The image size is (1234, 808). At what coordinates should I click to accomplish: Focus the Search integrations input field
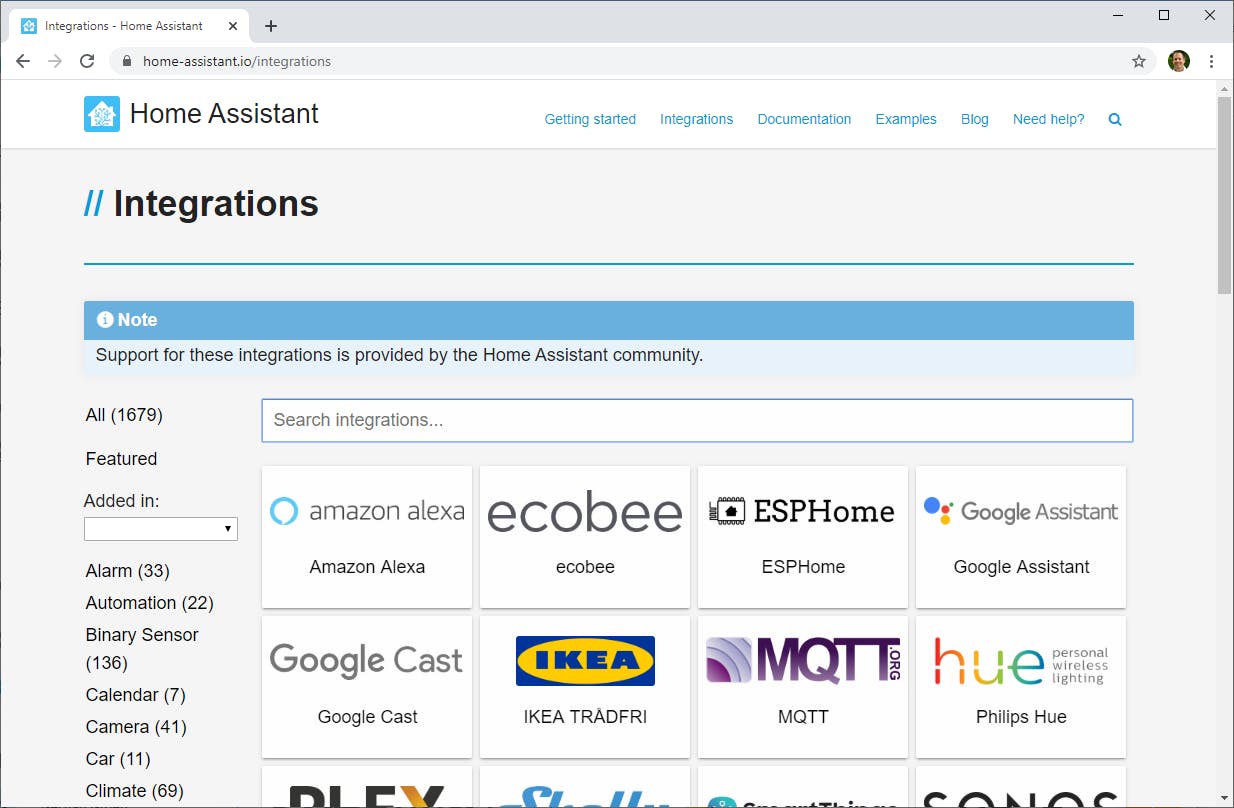click(x=697, y=420)
